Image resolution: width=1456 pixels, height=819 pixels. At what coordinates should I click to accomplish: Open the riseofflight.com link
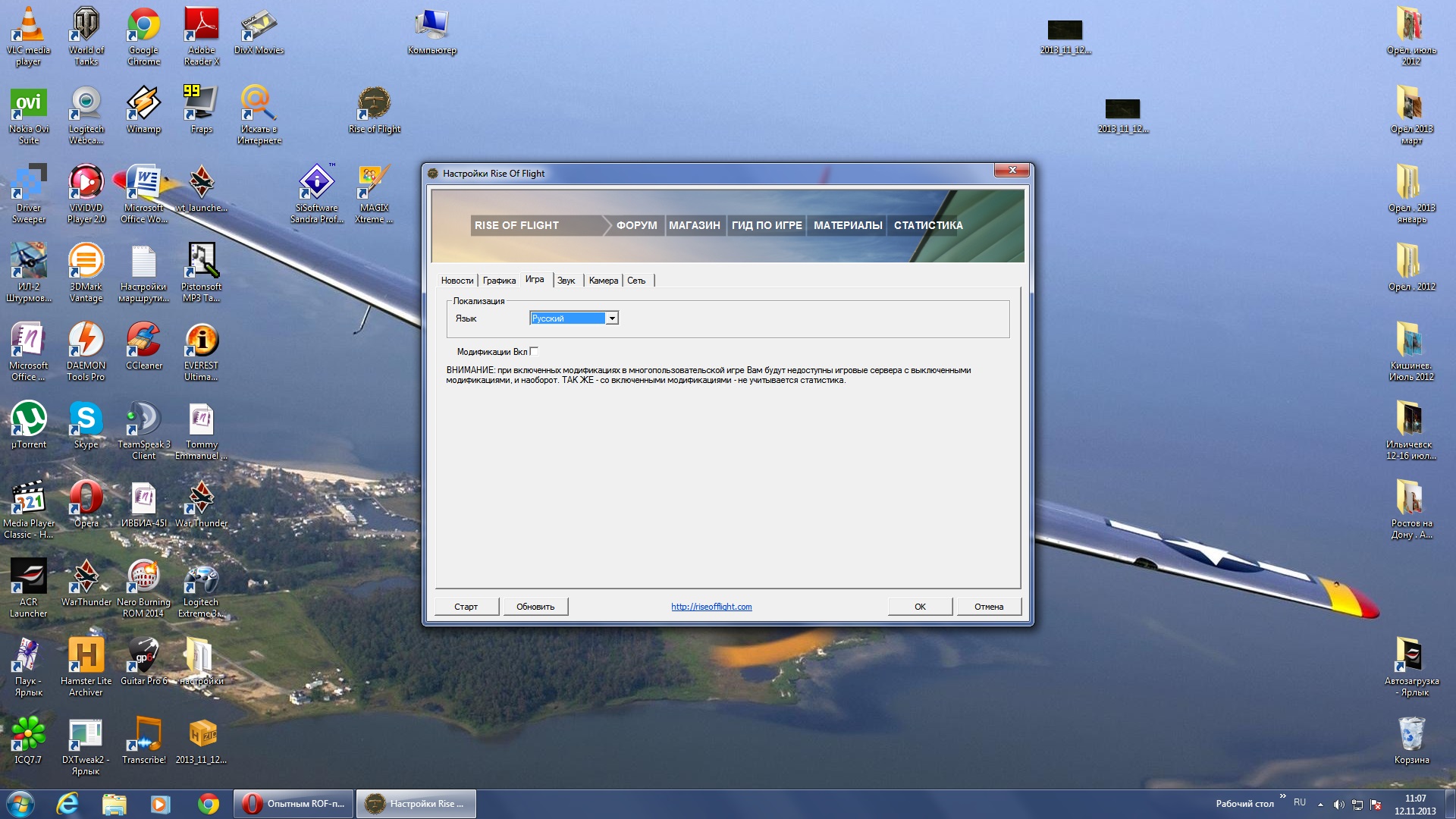point(711,607)
